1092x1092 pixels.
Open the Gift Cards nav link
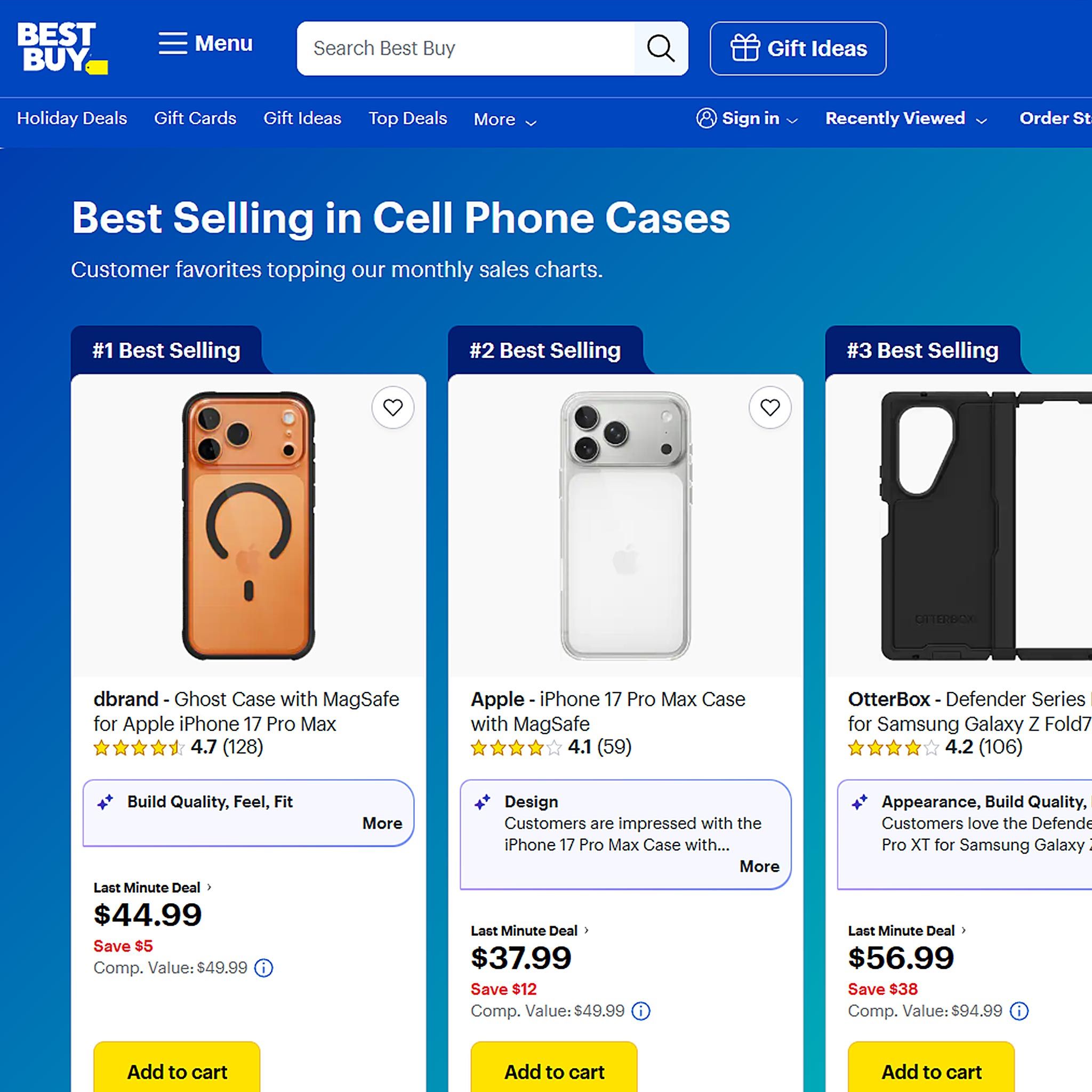pos(195,119)
